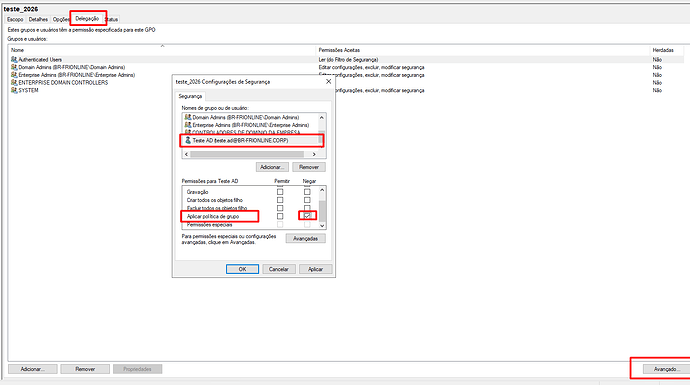Image resolution: width=690 pixels, height=385 pixels.
Task: Select the Segurança tab in dialog
Action: [191, 96]
